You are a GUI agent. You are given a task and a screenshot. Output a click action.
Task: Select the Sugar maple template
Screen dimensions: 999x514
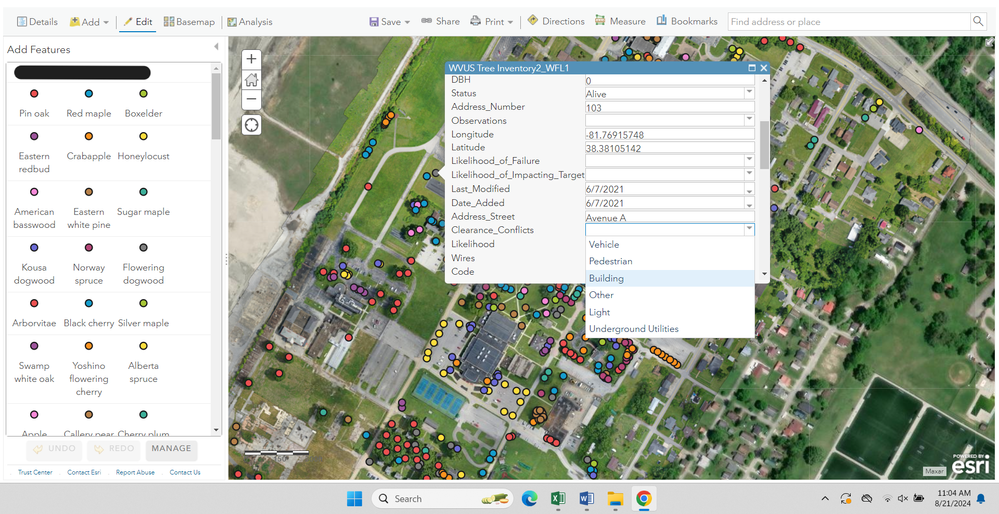[143, 202]
